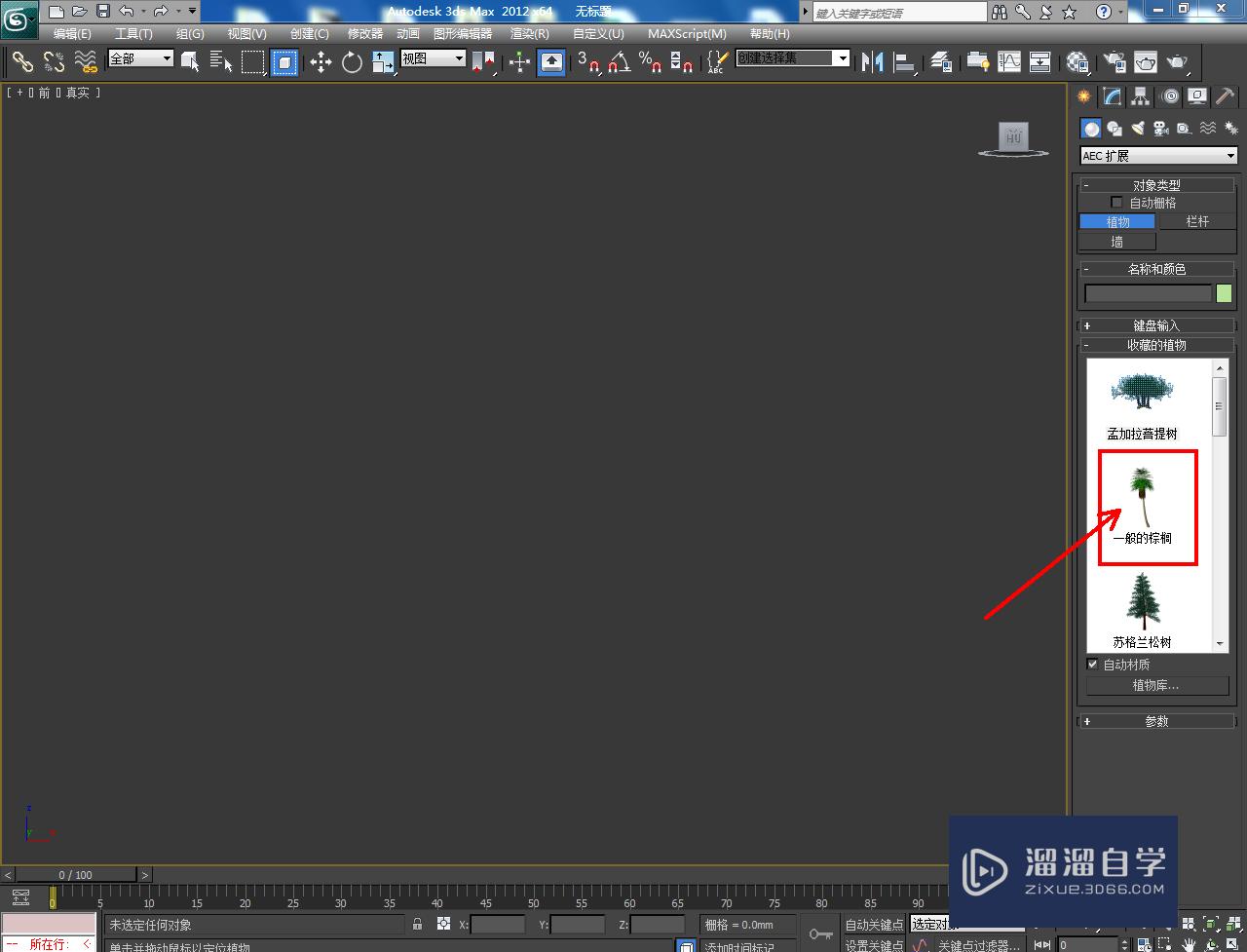The height and width of the screenshot is (952, 1247).
Task: Toggle Spinner Snap
Action: [682, 62]
